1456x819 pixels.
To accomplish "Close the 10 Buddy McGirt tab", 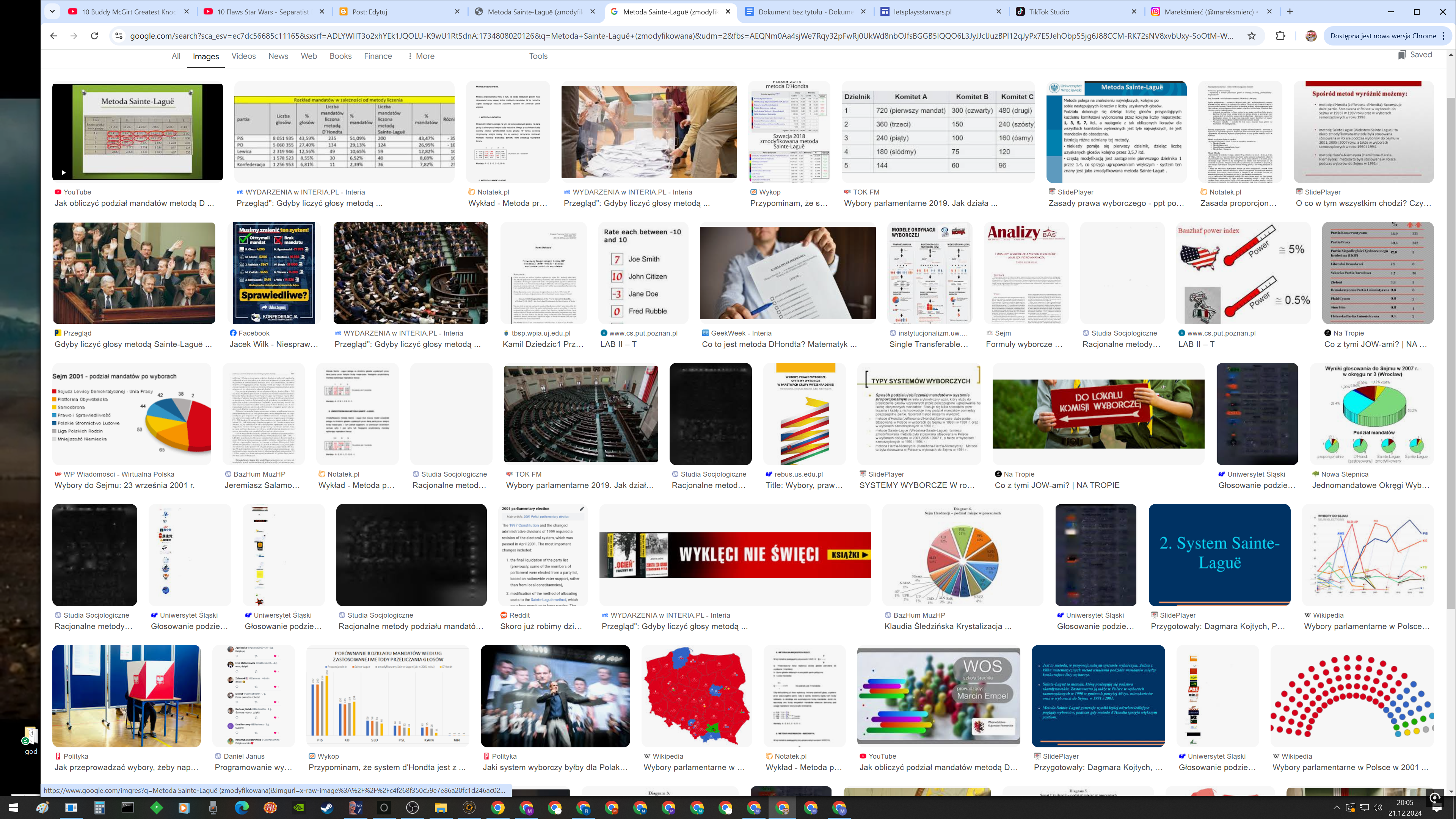I will click(x=187, y=11).
